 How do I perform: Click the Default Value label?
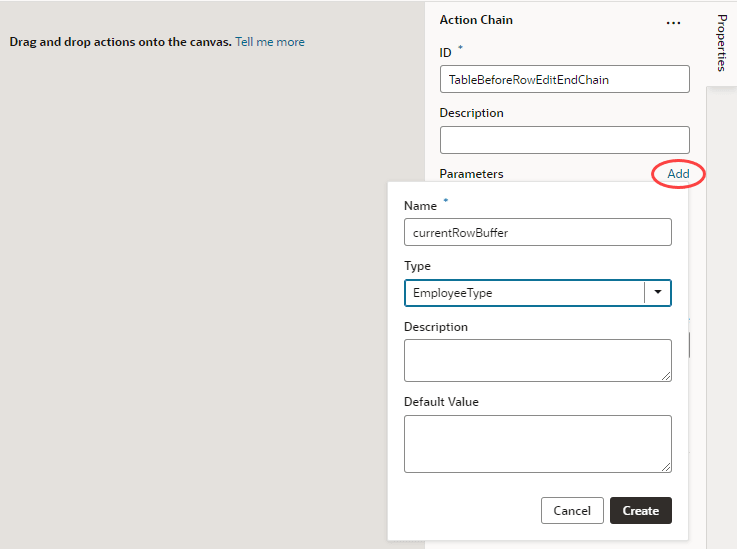(441, 402)
